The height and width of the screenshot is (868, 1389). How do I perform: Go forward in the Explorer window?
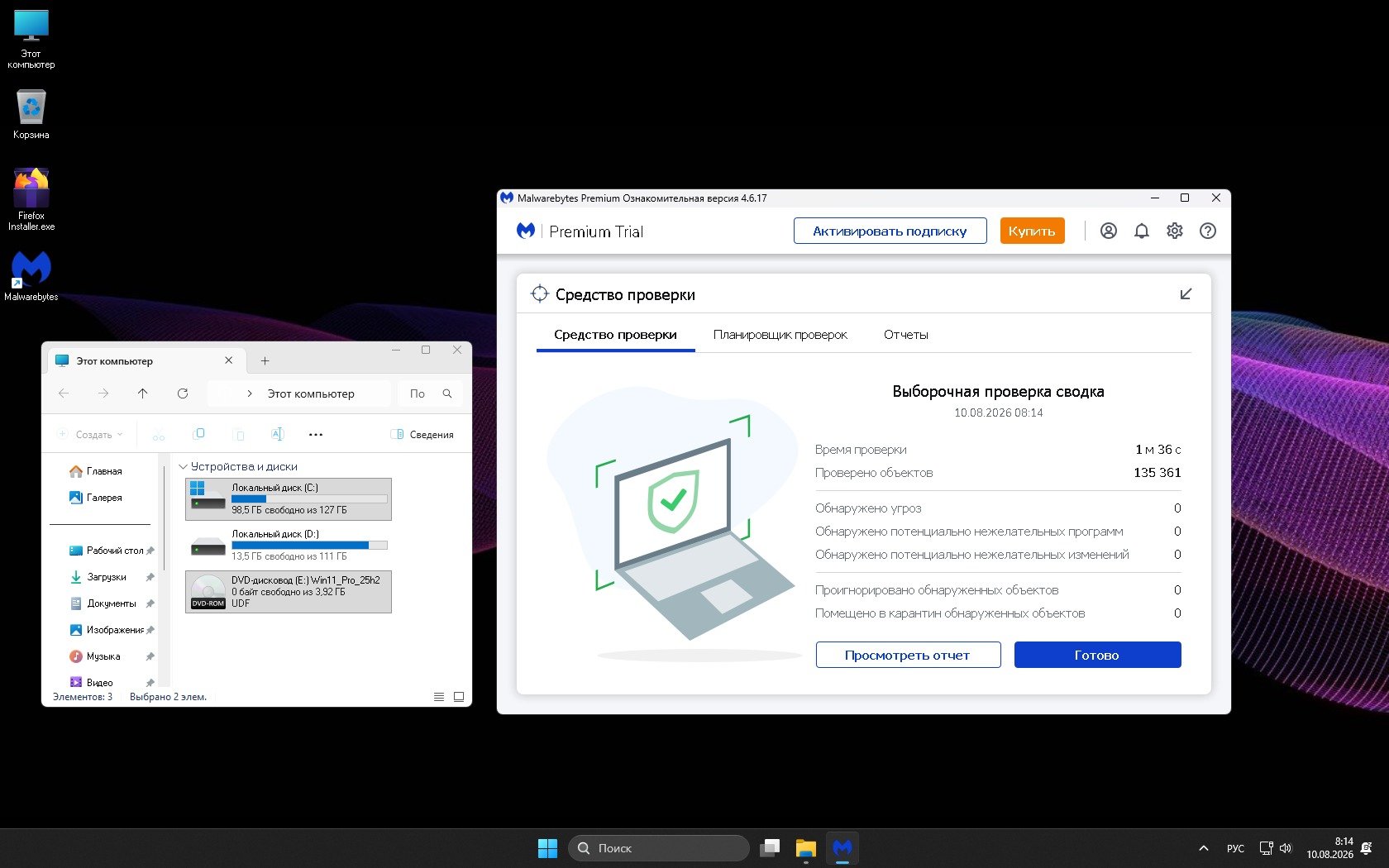(x=103, y=393)
